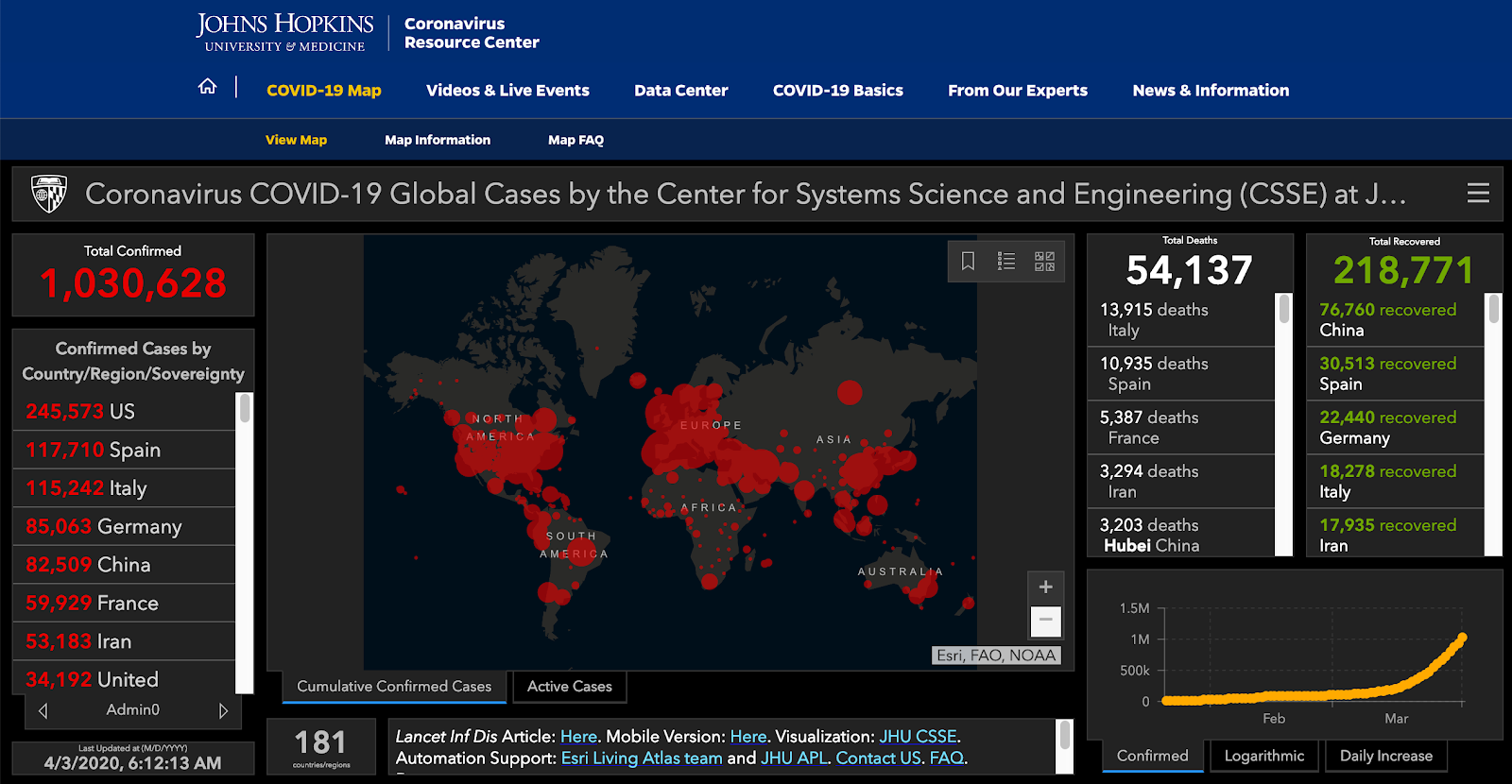1512x784 pixels.
Task: Click the Contact US link
Action: tap(879, 758)
